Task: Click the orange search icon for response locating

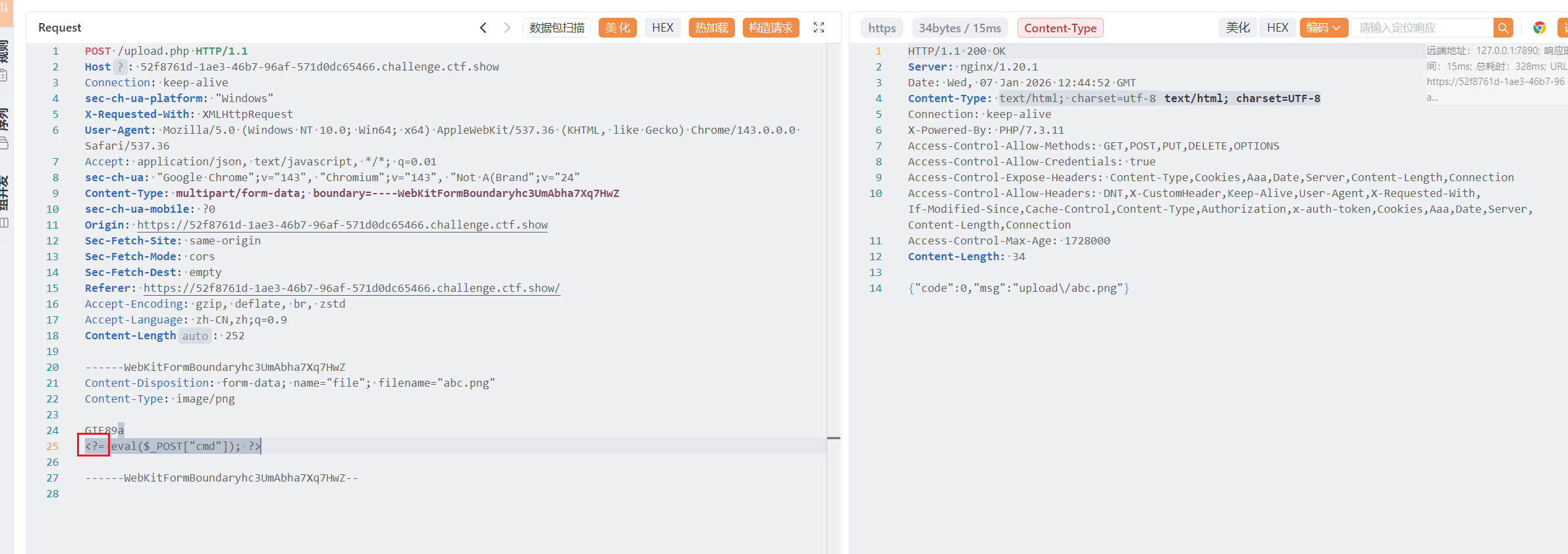Action: 1503,28
